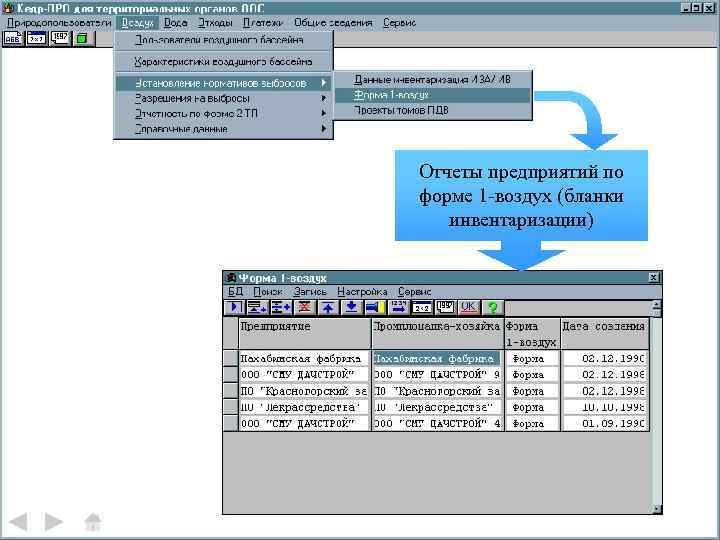Expand Отчетность по форме 2-ТП submenu
This screenshot has height=540, width=720.
click(223, 113)
